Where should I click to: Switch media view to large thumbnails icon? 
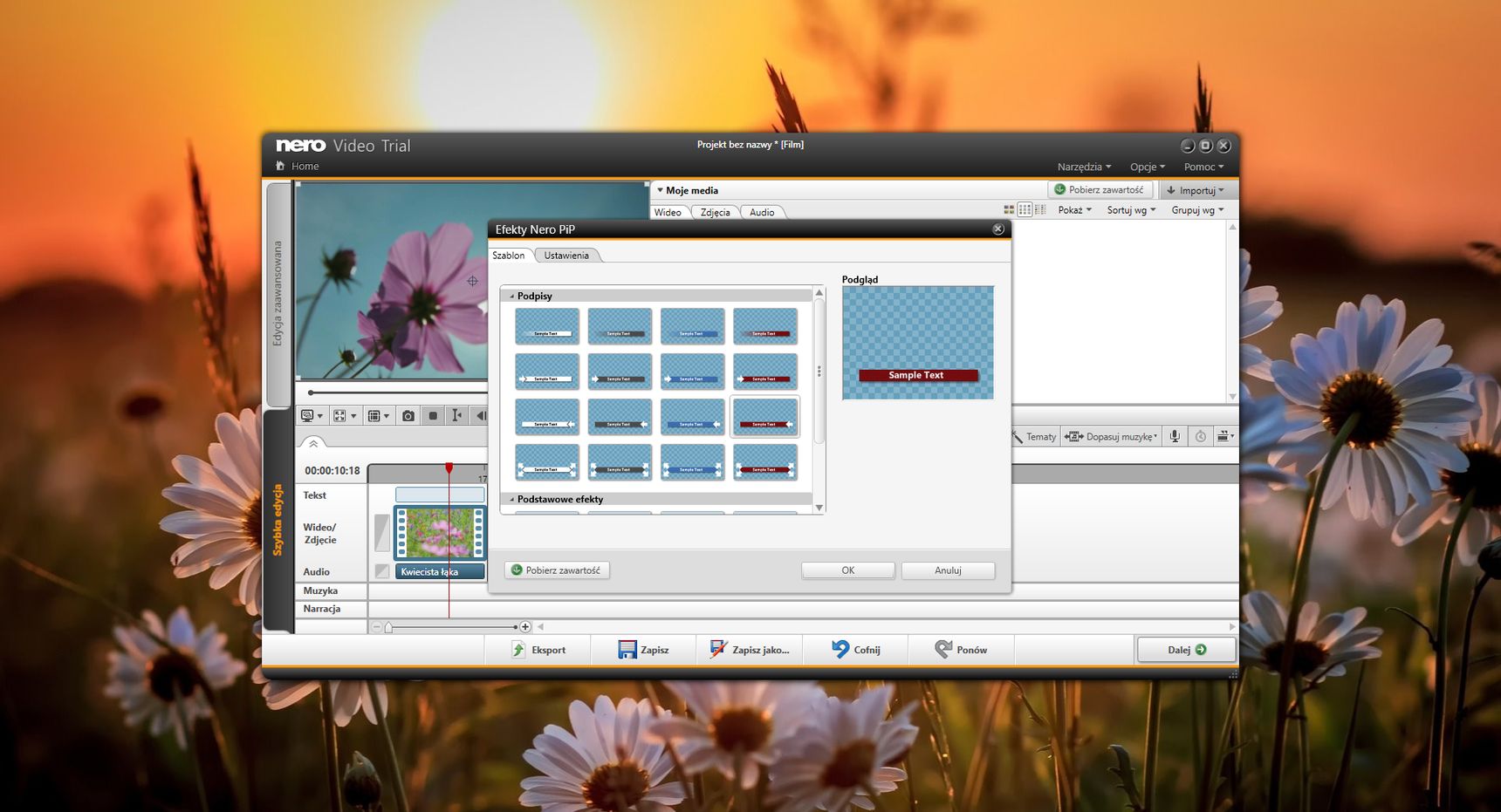coord(1009,210)
